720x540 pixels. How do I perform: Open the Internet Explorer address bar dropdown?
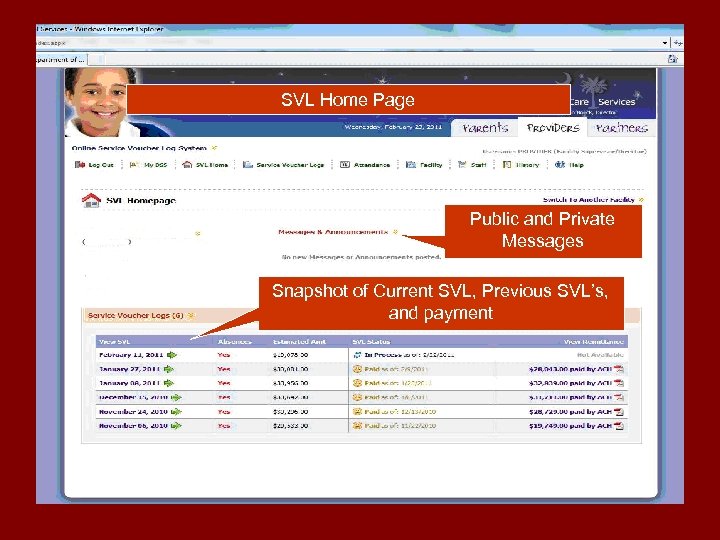[x=665, y=43]
